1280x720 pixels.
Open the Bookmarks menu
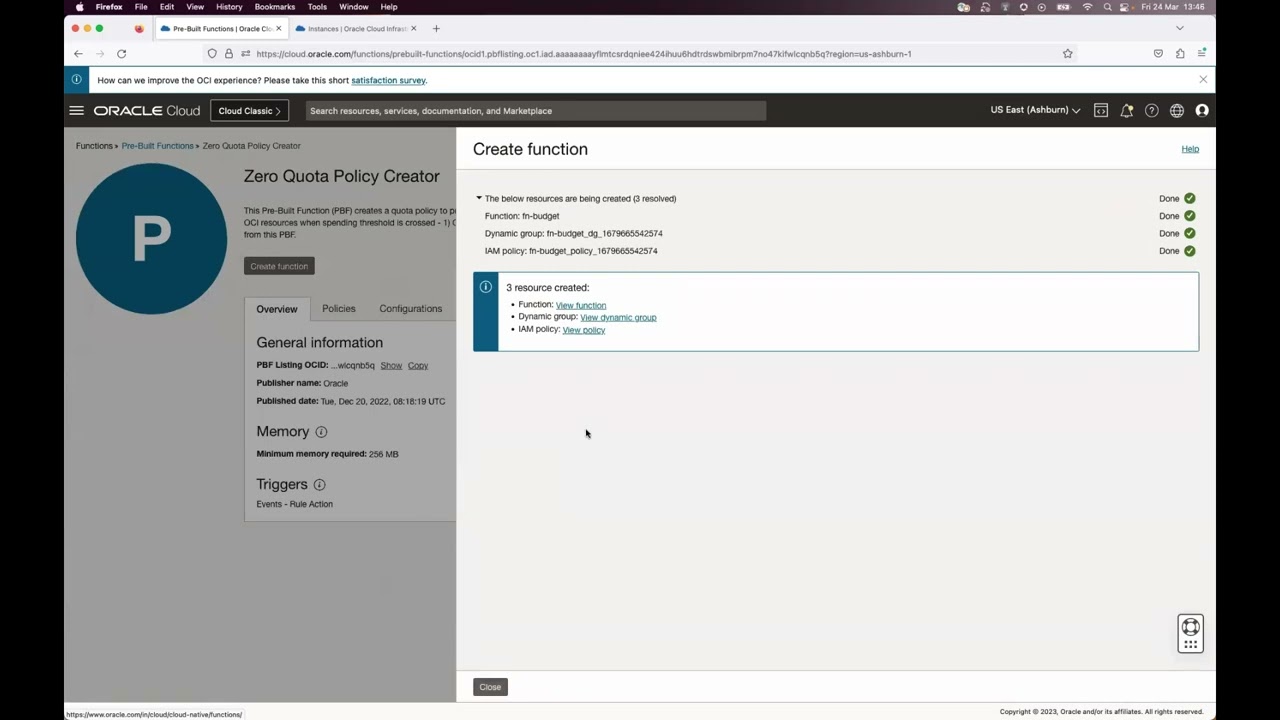pos(275,7)
